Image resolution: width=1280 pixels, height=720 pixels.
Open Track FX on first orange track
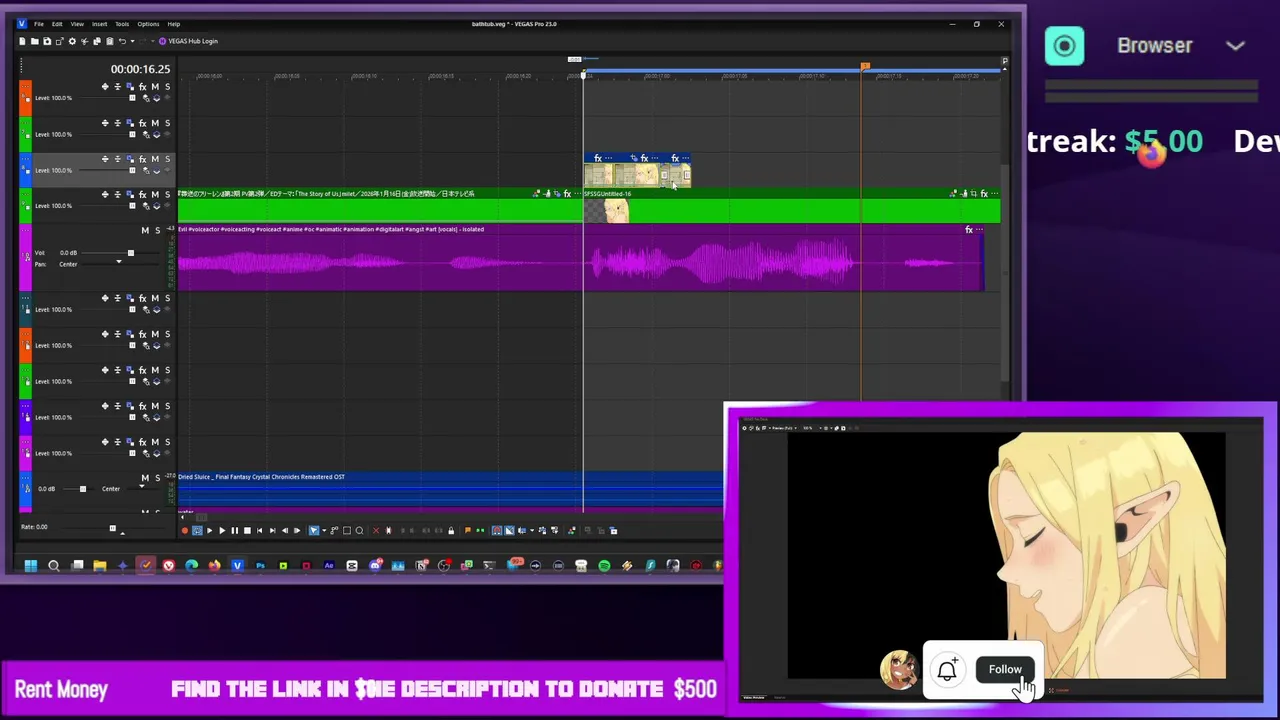pos(142,87)
